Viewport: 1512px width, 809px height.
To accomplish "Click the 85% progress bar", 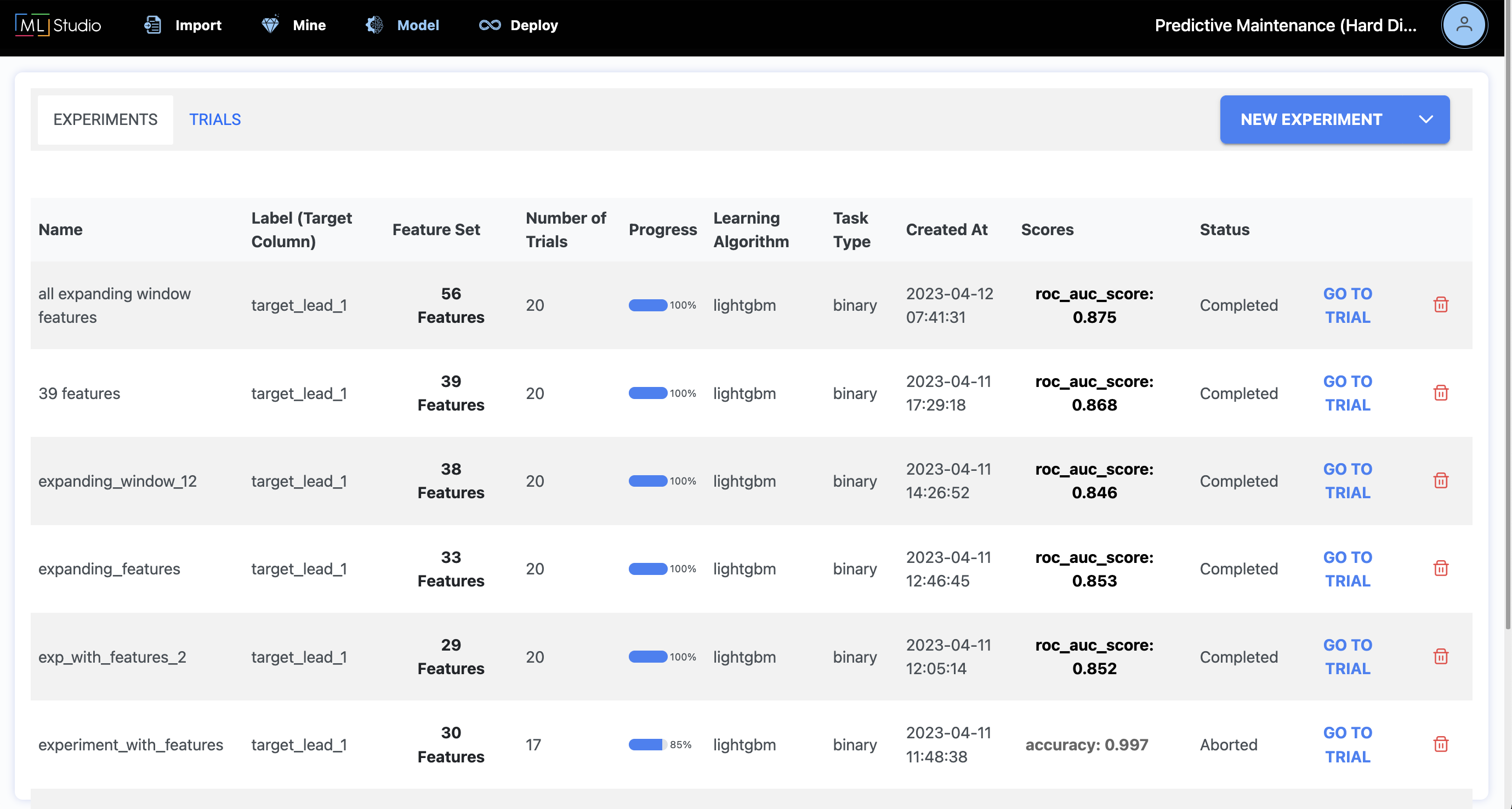I will (x=647, y=744).
